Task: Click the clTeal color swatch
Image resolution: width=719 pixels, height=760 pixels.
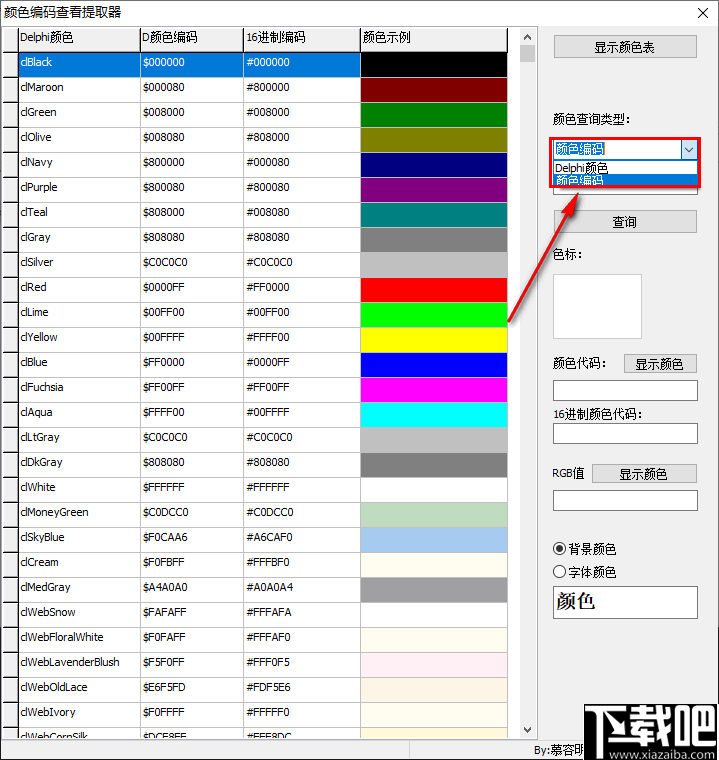Action: click(434, 215)
